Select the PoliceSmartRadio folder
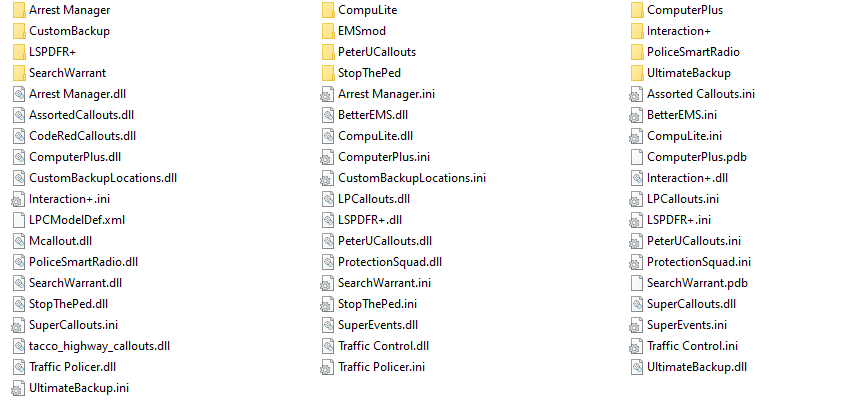This screenshot has width=853, height=417. tap(685, 52)
